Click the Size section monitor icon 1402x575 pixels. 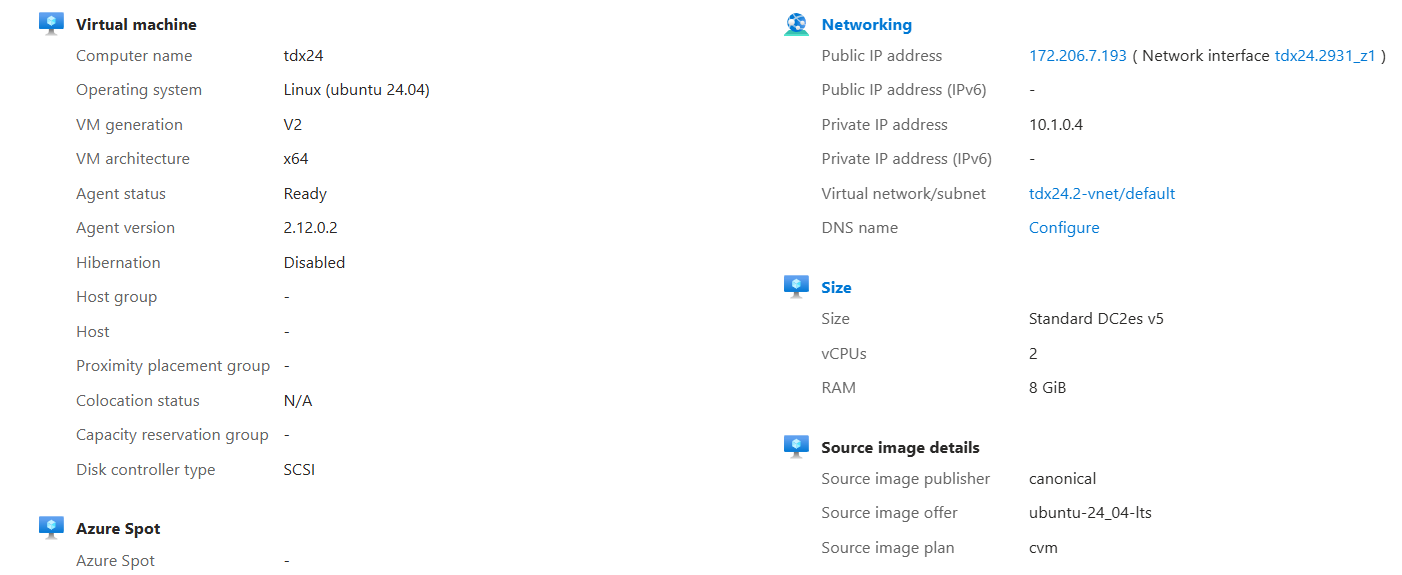tap(796, 287)
